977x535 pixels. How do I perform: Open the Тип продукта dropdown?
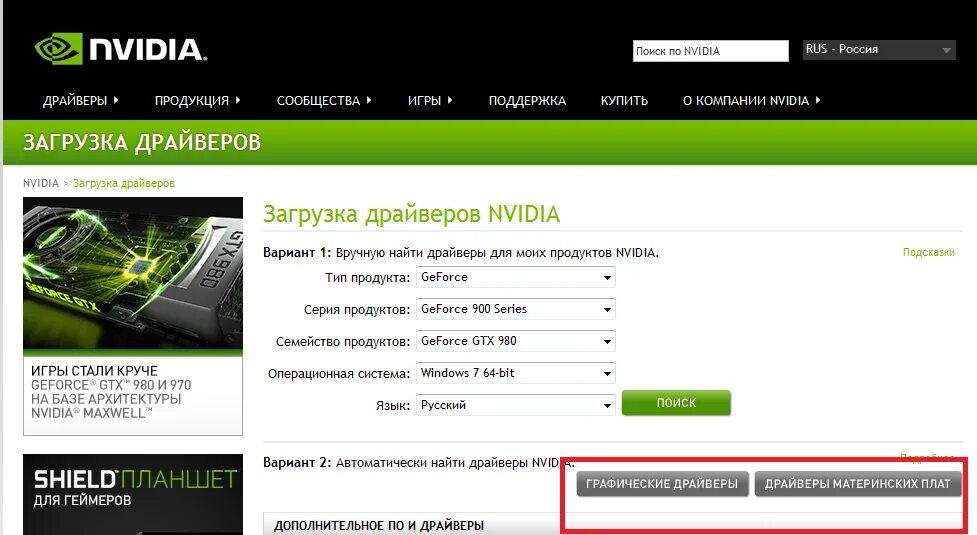(x=516, y=277)
